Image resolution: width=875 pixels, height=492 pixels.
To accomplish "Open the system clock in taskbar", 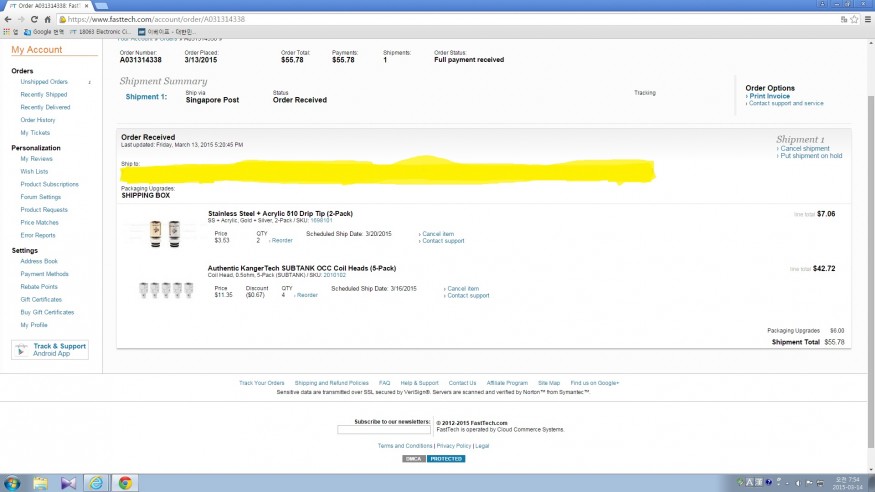I will click(x=847, y=483).
